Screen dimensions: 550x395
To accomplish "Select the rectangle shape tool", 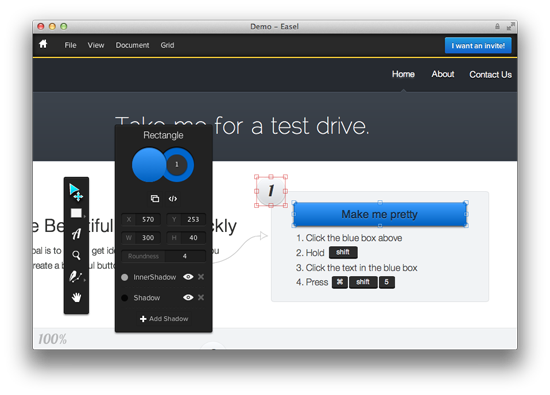I will coord(76,213).
